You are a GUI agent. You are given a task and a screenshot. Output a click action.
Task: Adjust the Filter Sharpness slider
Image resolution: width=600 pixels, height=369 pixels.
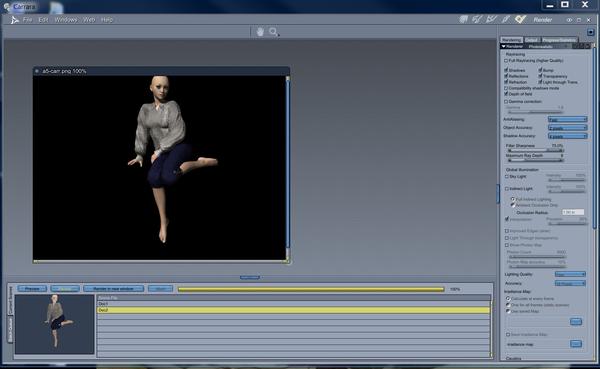pos(535,150)
